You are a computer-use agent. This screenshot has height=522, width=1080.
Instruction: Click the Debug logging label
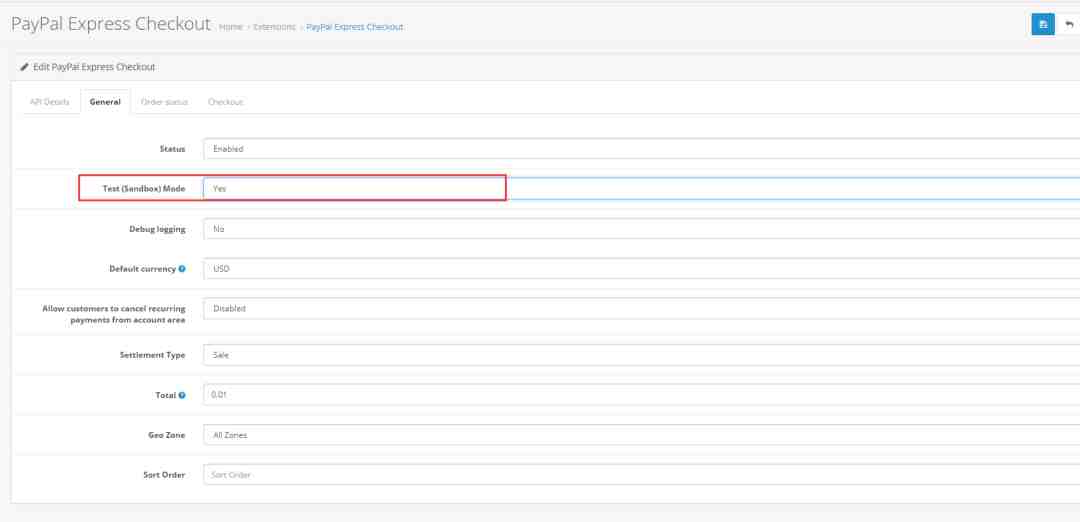157,229
